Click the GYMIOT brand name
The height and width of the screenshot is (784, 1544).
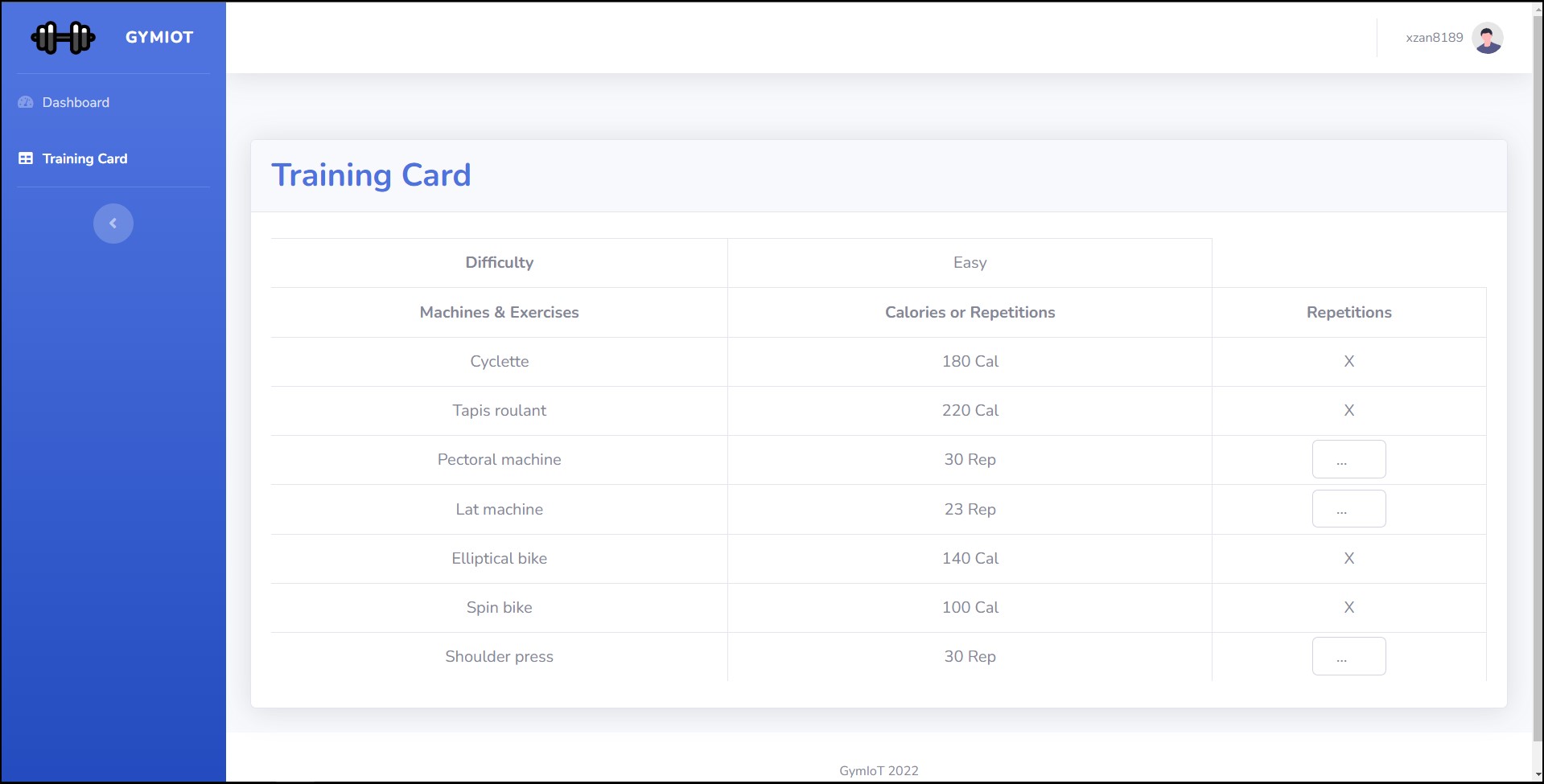tap(159, 37)
